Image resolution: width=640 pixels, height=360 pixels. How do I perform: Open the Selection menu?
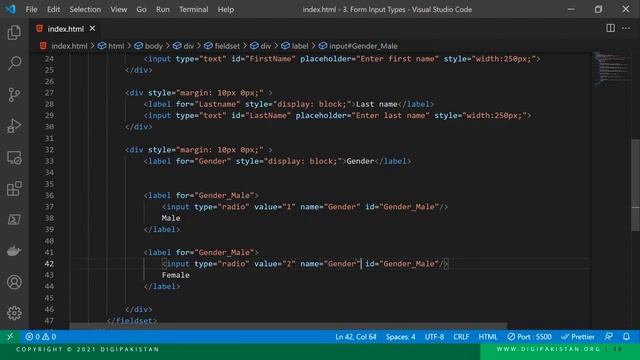point(85,9)
